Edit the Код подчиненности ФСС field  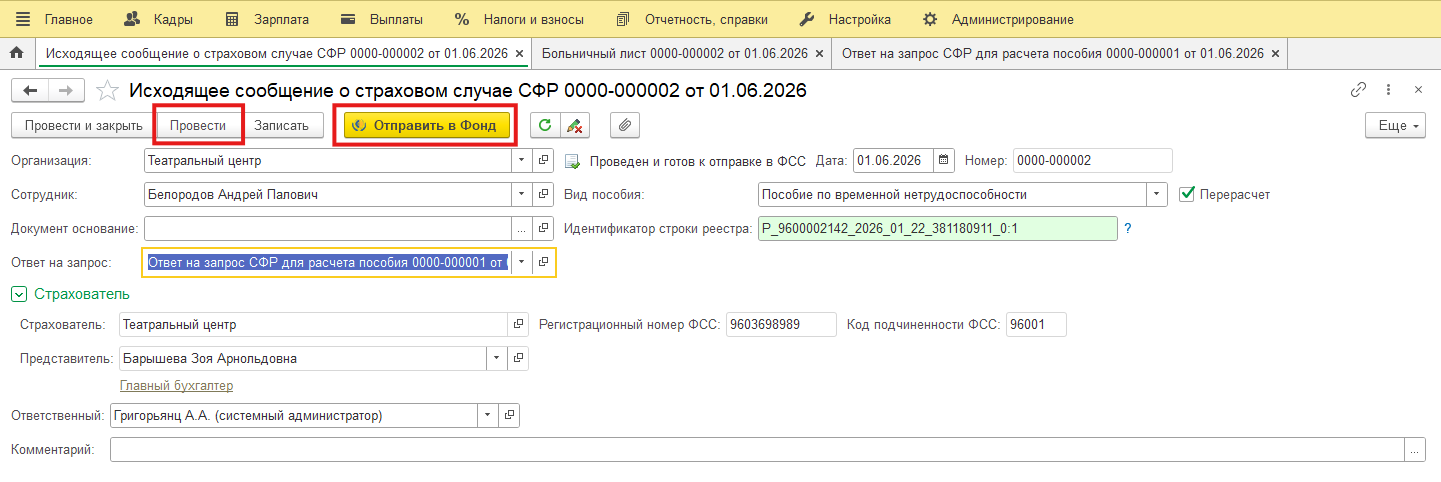pos(1036,324)
